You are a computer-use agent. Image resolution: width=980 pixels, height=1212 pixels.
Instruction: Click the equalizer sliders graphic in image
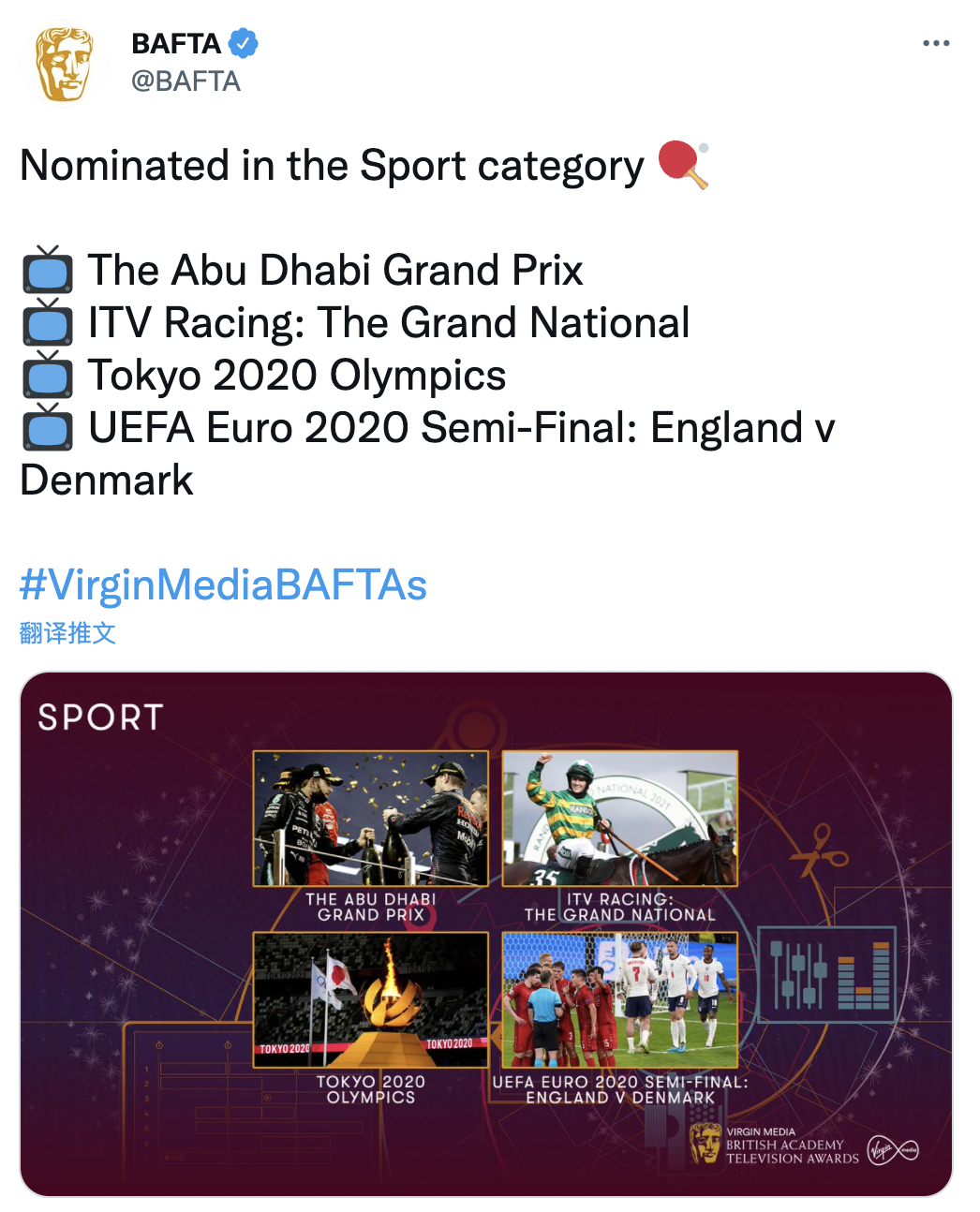pyautogui.click(x=828, y=974)
